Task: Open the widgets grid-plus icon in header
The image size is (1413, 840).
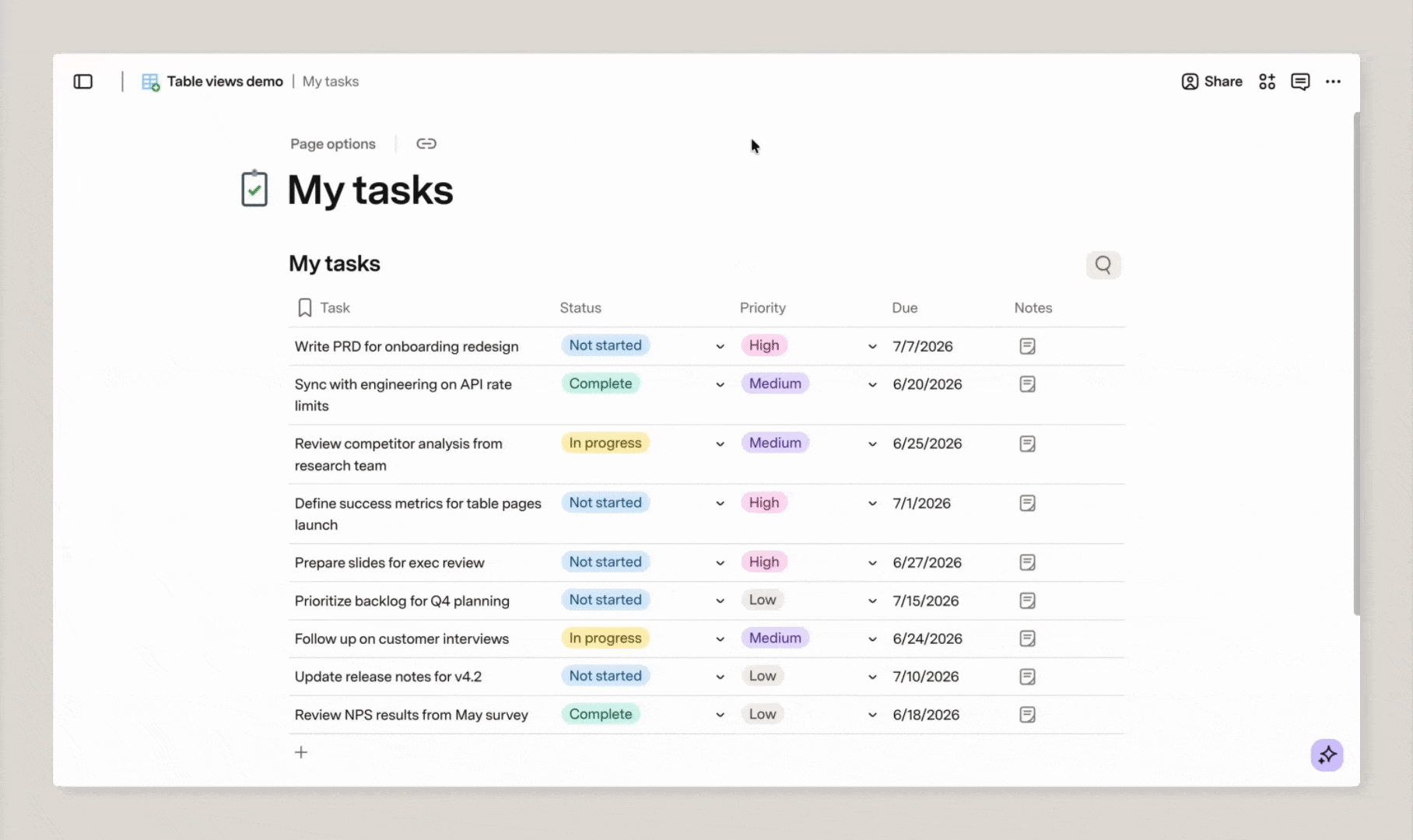Action: point(1267,82)
